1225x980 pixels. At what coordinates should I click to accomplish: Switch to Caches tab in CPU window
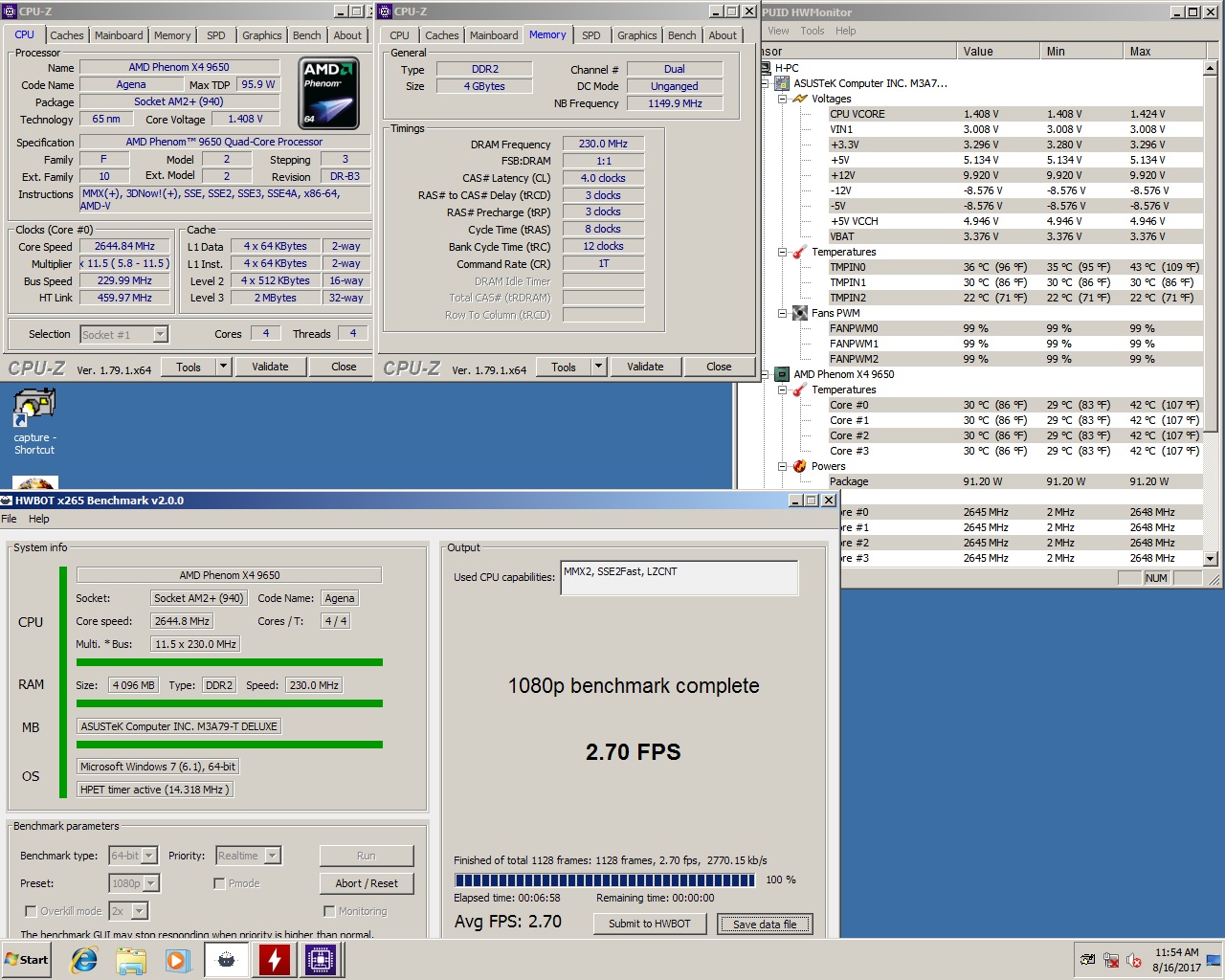[x=66, y=35]
